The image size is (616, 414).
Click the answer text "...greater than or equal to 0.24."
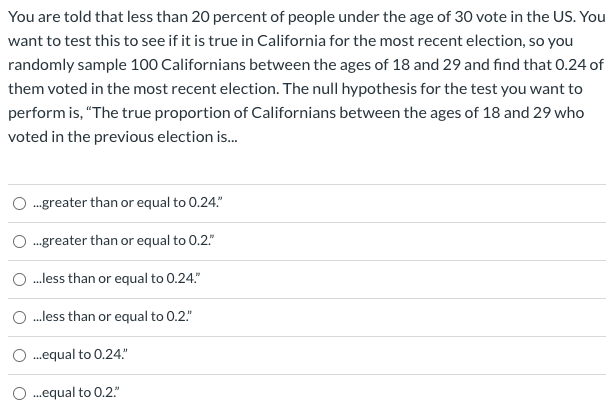coord(128,203)
